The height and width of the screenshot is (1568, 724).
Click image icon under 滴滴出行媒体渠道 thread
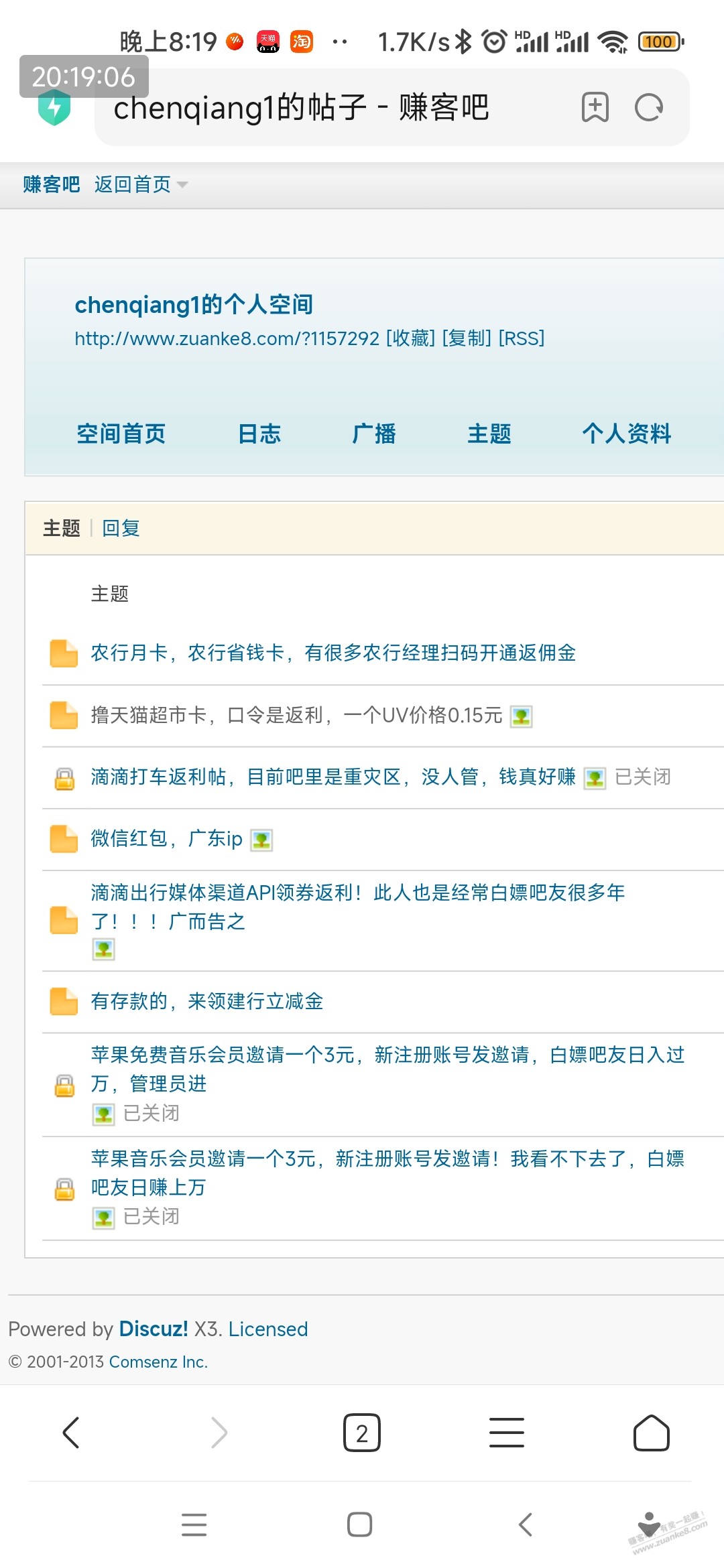click(104, 949)
